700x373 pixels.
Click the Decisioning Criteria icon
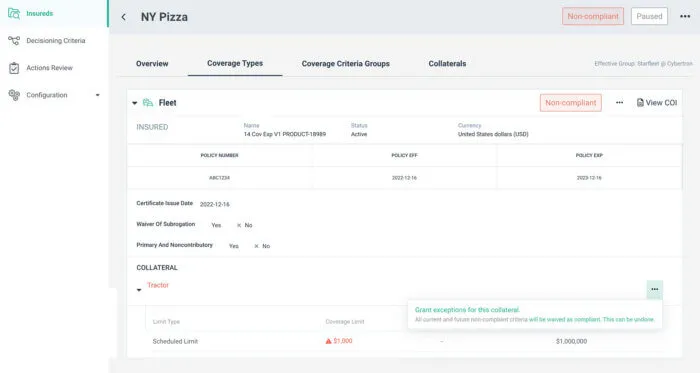point(14,41)
